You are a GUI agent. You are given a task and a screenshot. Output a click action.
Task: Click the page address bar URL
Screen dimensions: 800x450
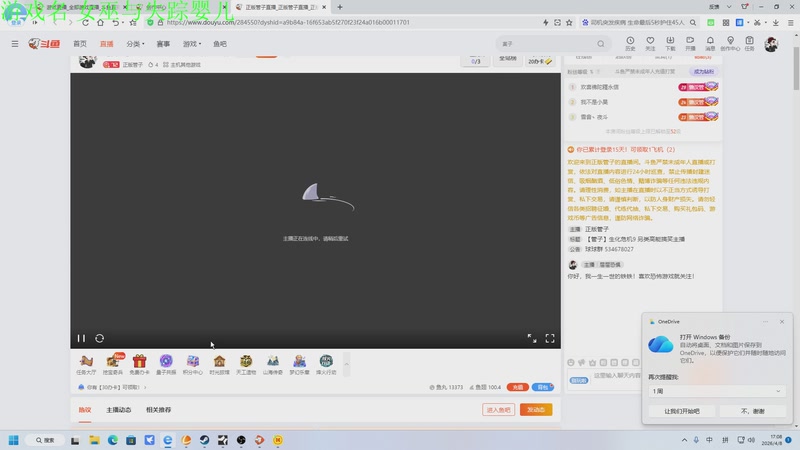pyautogui.click(x=288, y=22)
